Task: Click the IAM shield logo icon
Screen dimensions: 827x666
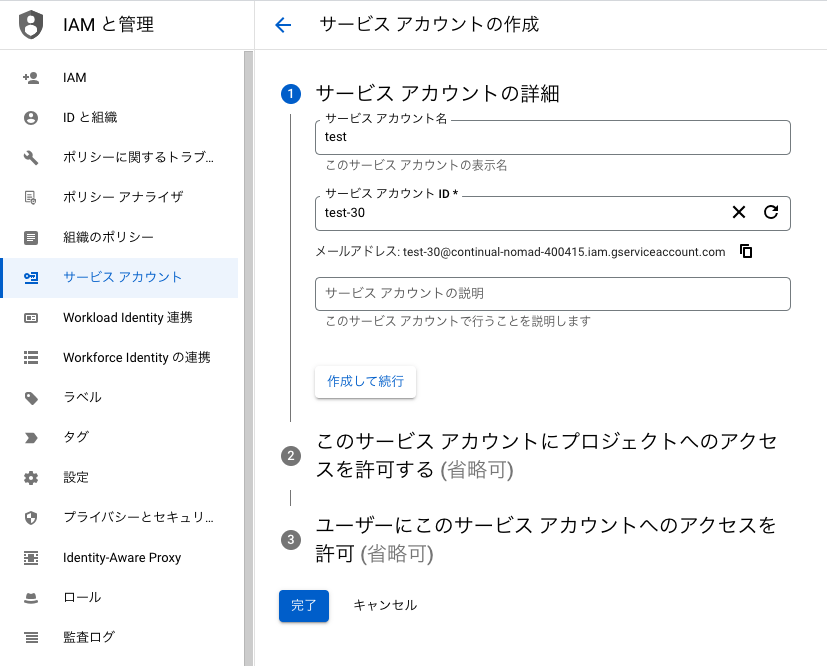Action: click(x=31, y=24)
